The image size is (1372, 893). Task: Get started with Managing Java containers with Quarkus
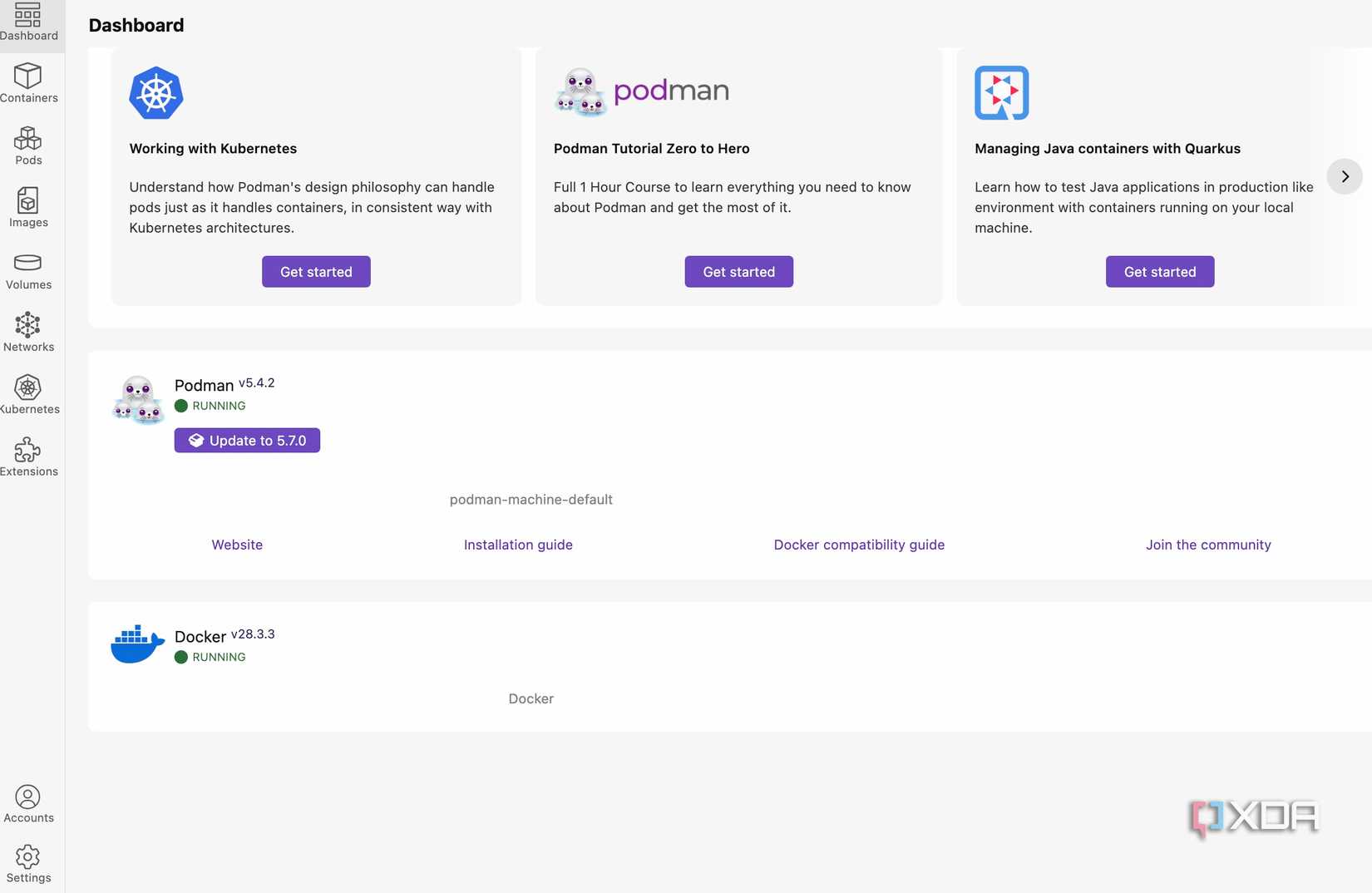1159,271
